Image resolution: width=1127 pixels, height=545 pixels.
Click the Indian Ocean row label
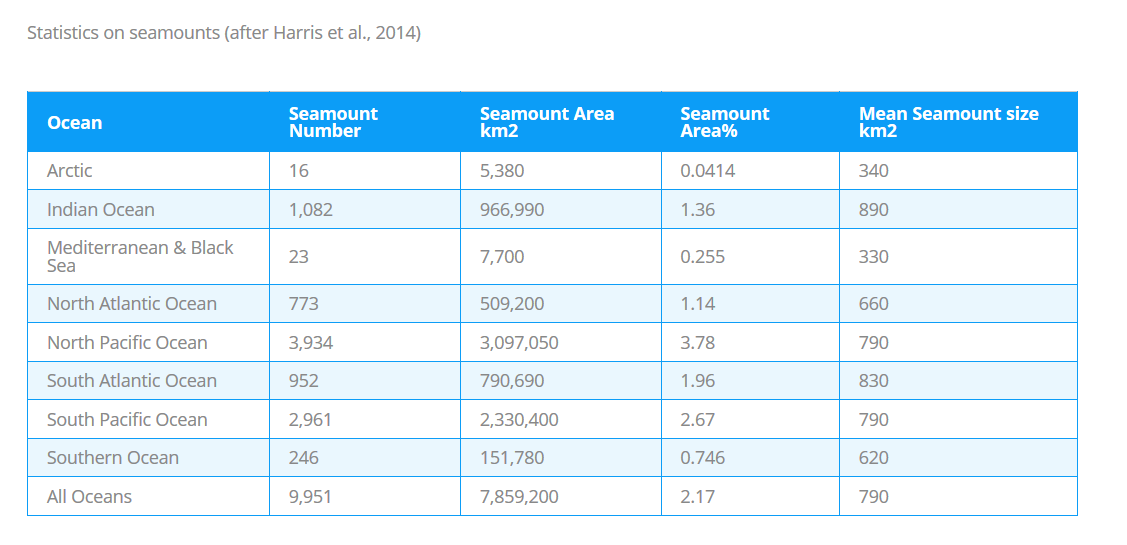coord(101,210)
